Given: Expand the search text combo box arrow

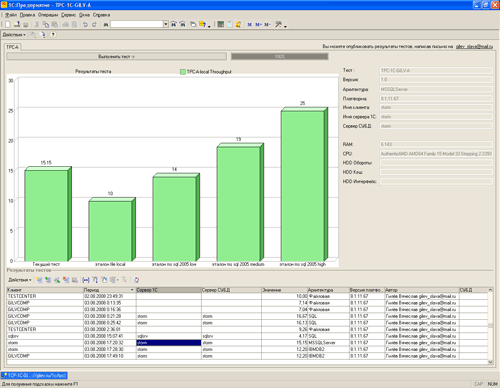Looking at the screenshot, I should pyautogui.click(x=166, y=24).
